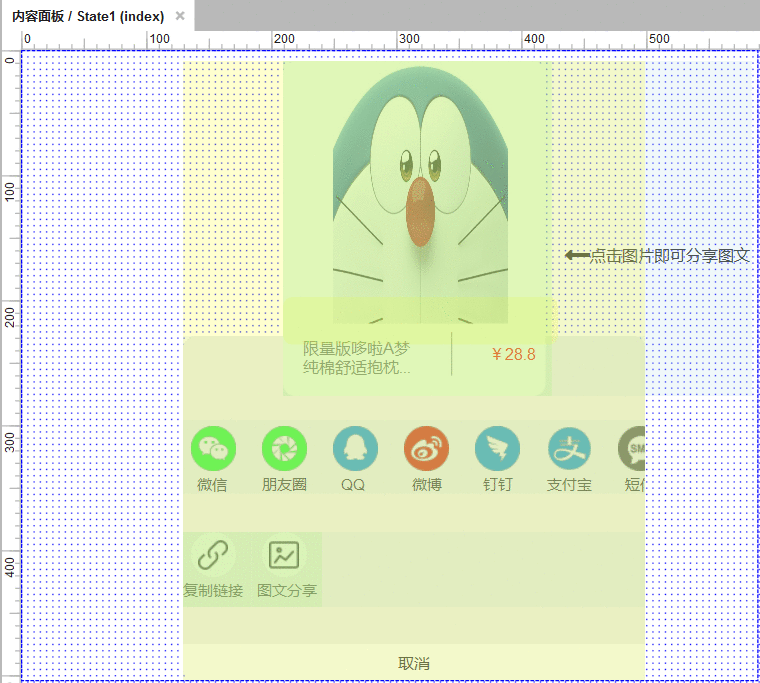This screenshot has width=760, height=683.
Task: Click the WeChat share icon
Action: coord(213,448)
